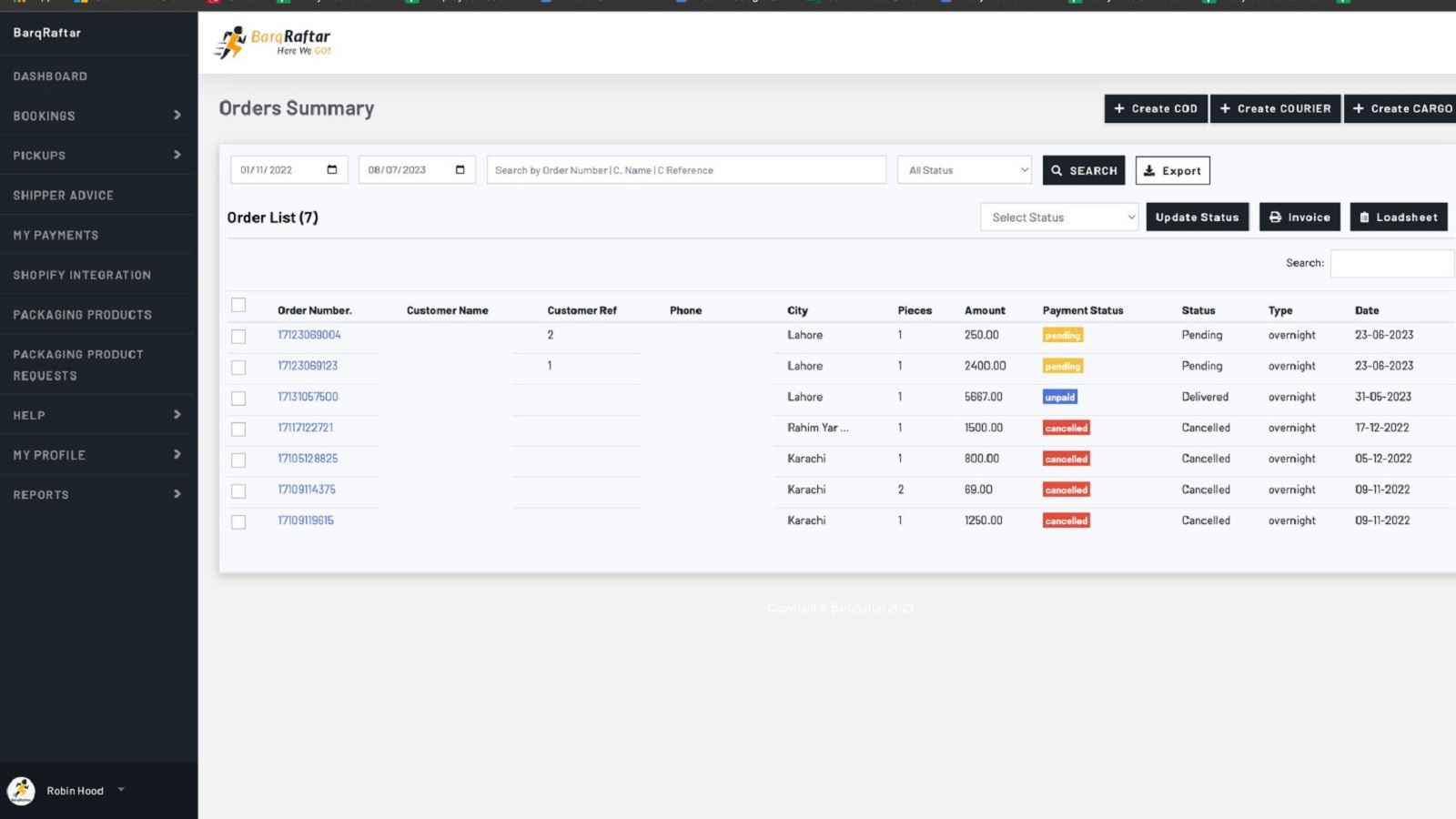Open order number 17109114375 link

tap(307, 490)
